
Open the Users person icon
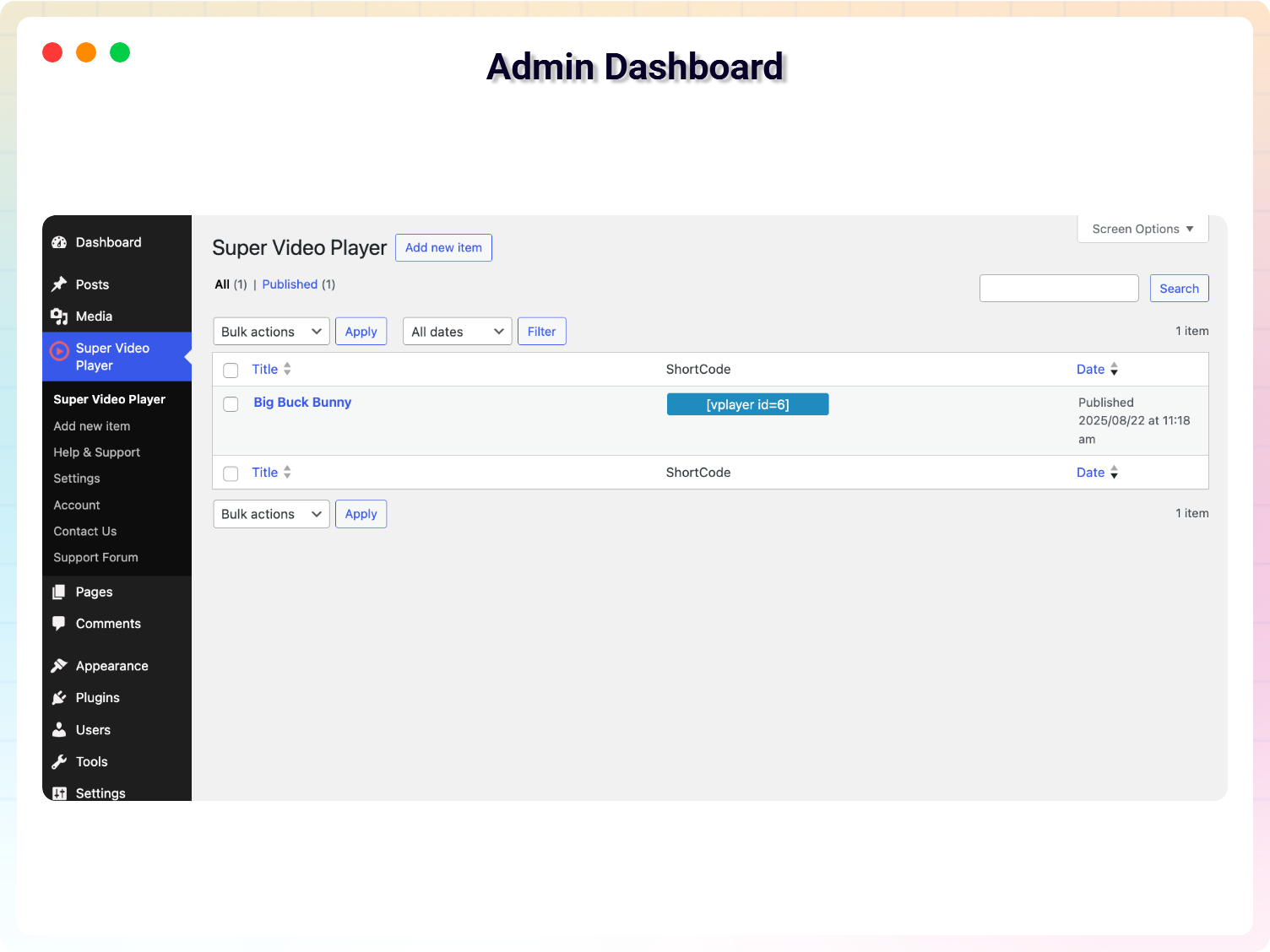[x=59, y=730]
